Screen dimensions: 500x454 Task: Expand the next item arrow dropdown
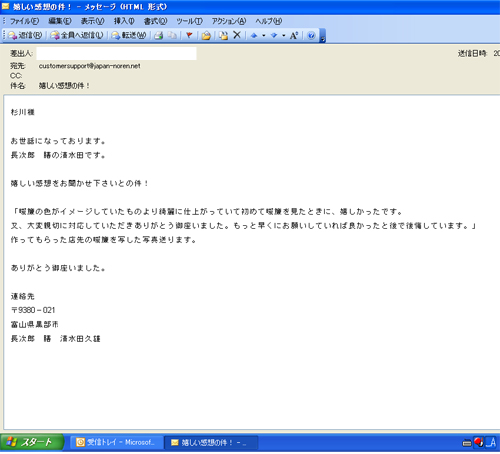(283, 35)
